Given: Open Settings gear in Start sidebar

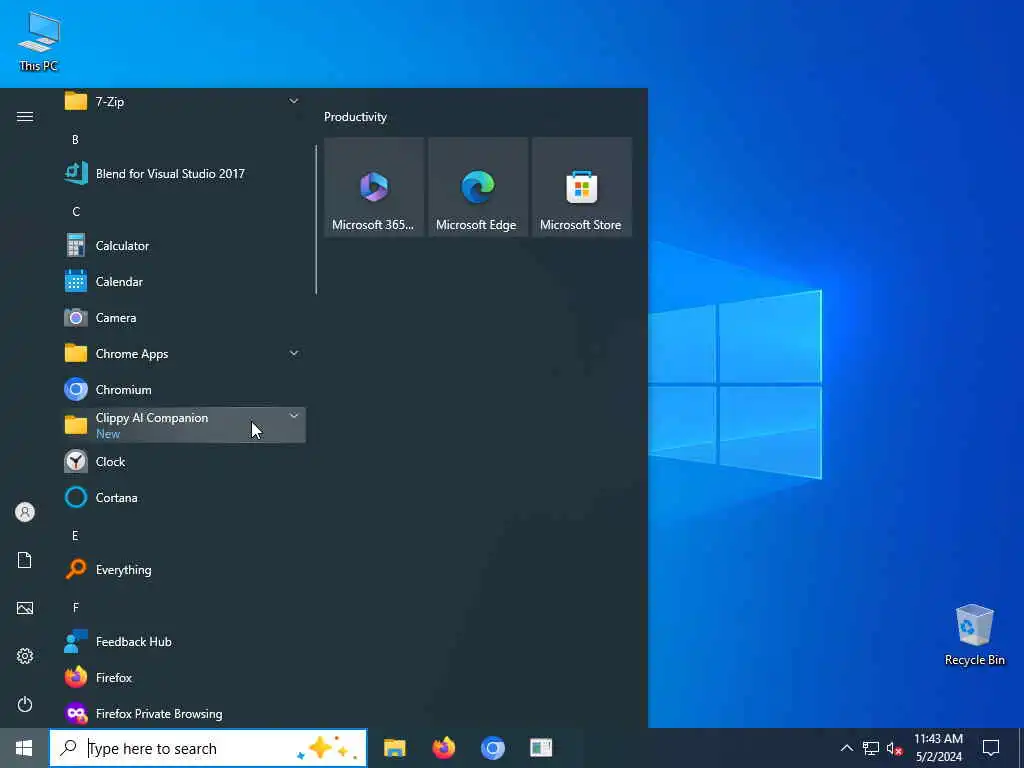Looking at the screenshot, I should point(25,656).
